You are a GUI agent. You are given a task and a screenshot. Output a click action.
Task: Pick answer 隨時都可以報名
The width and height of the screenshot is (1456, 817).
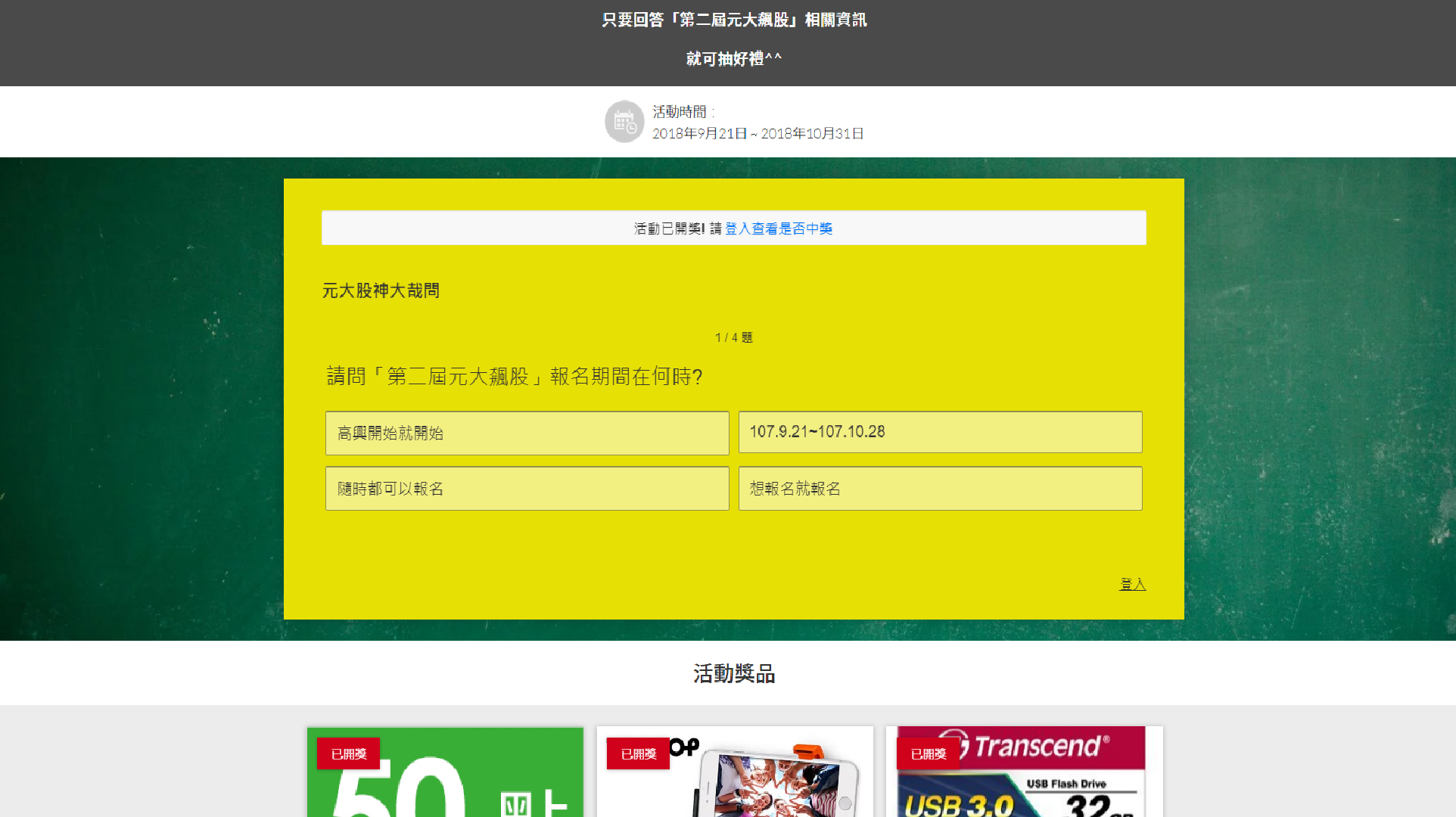click(527, 489)
